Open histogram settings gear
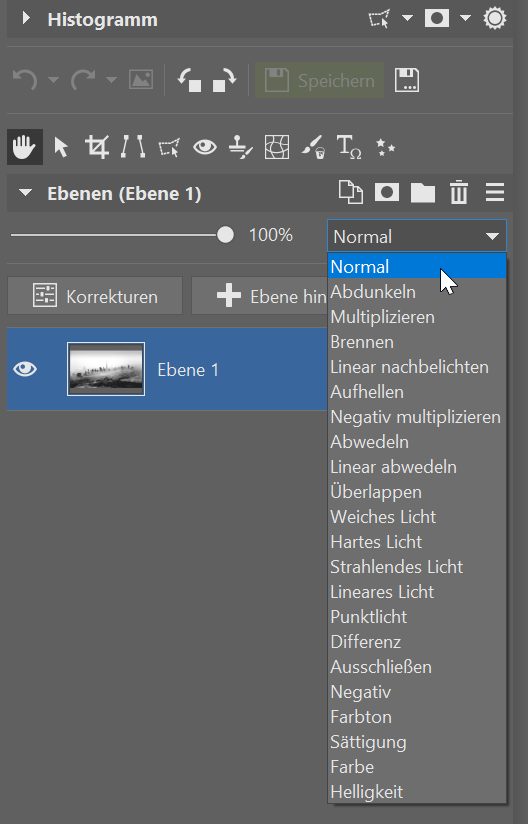This screenshot has height=824, width=528. [x=495, y=19]
